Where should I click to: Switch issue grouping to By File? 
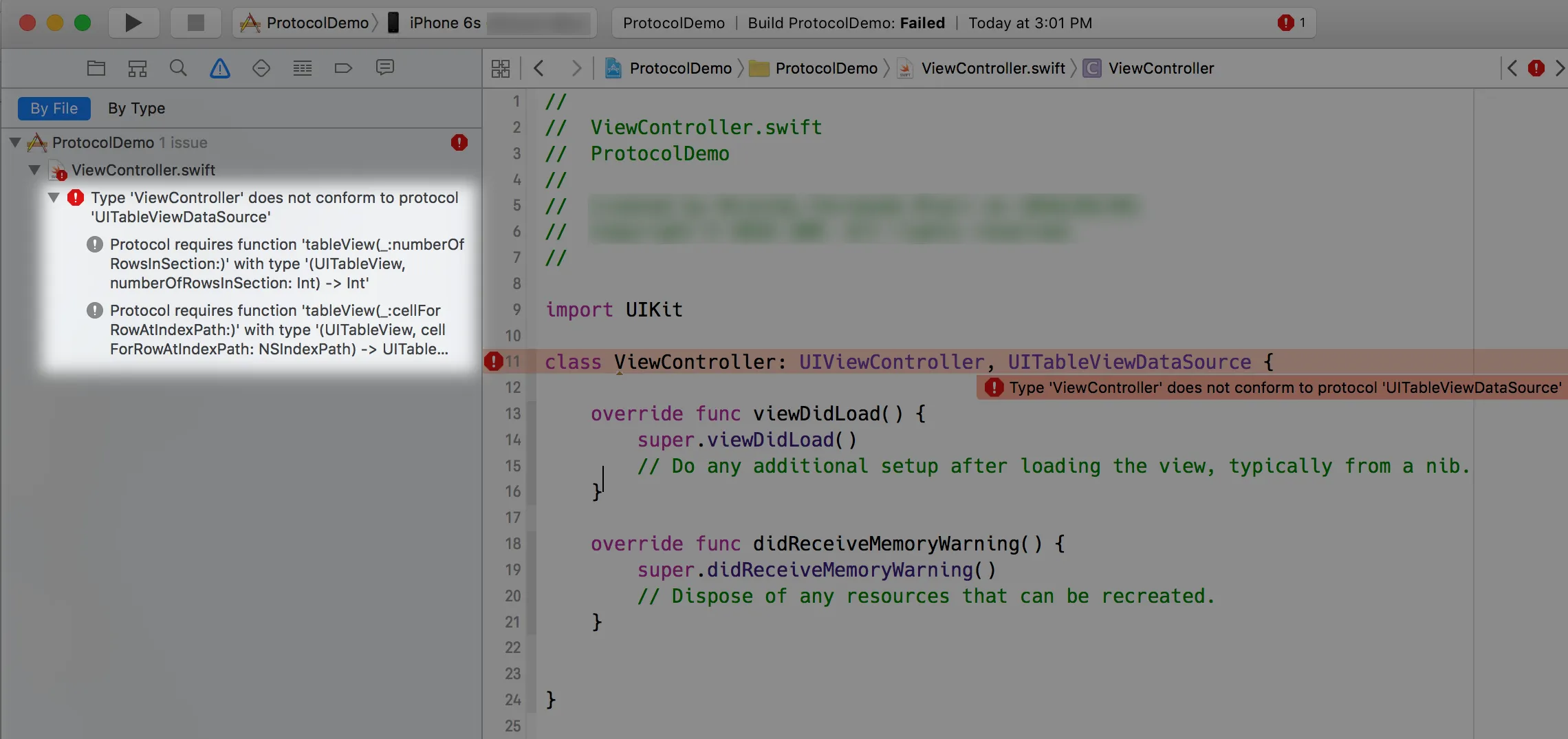[x=54, y=108]
